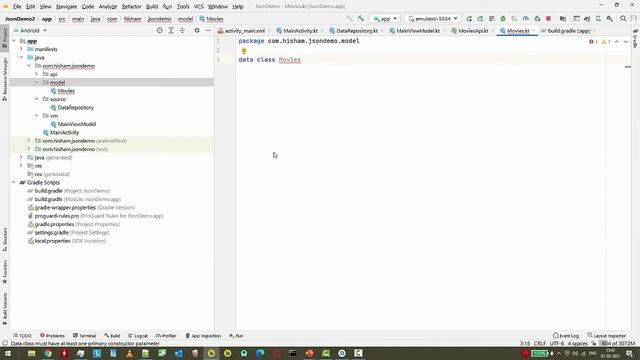Click the Debug app bug icon
The width and height of the screenshot is (640, 360).
click(x=503, y=19)
